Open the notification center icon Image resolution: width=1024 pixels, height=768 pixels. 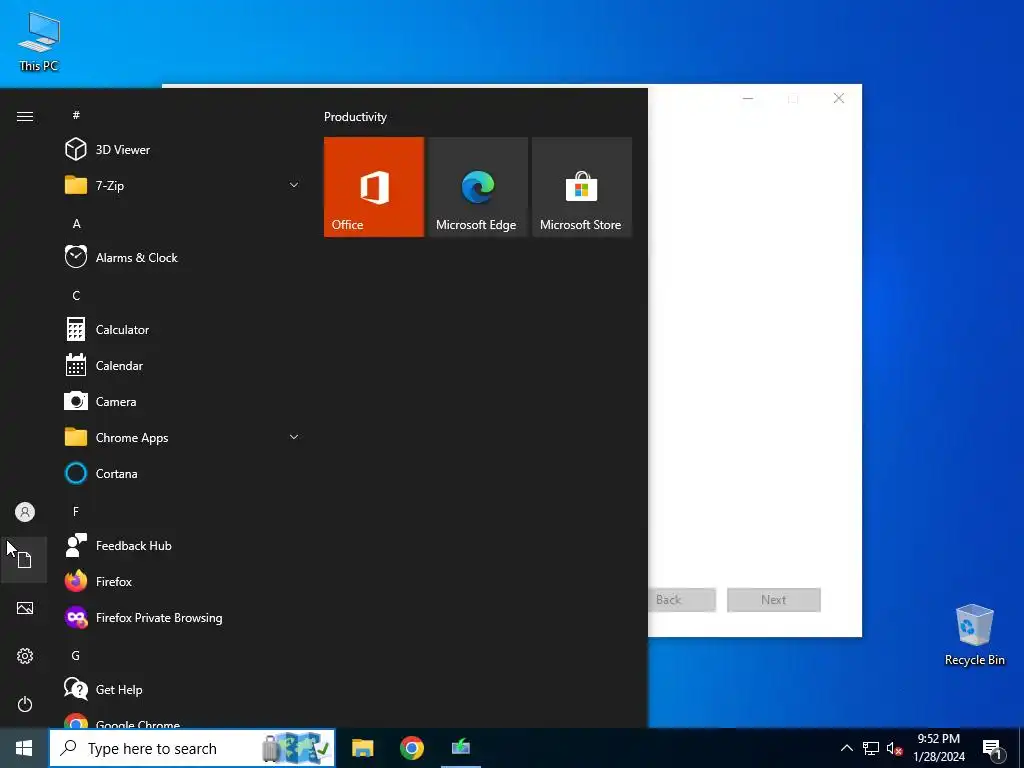pyautogui.click(x=992, y=749)
